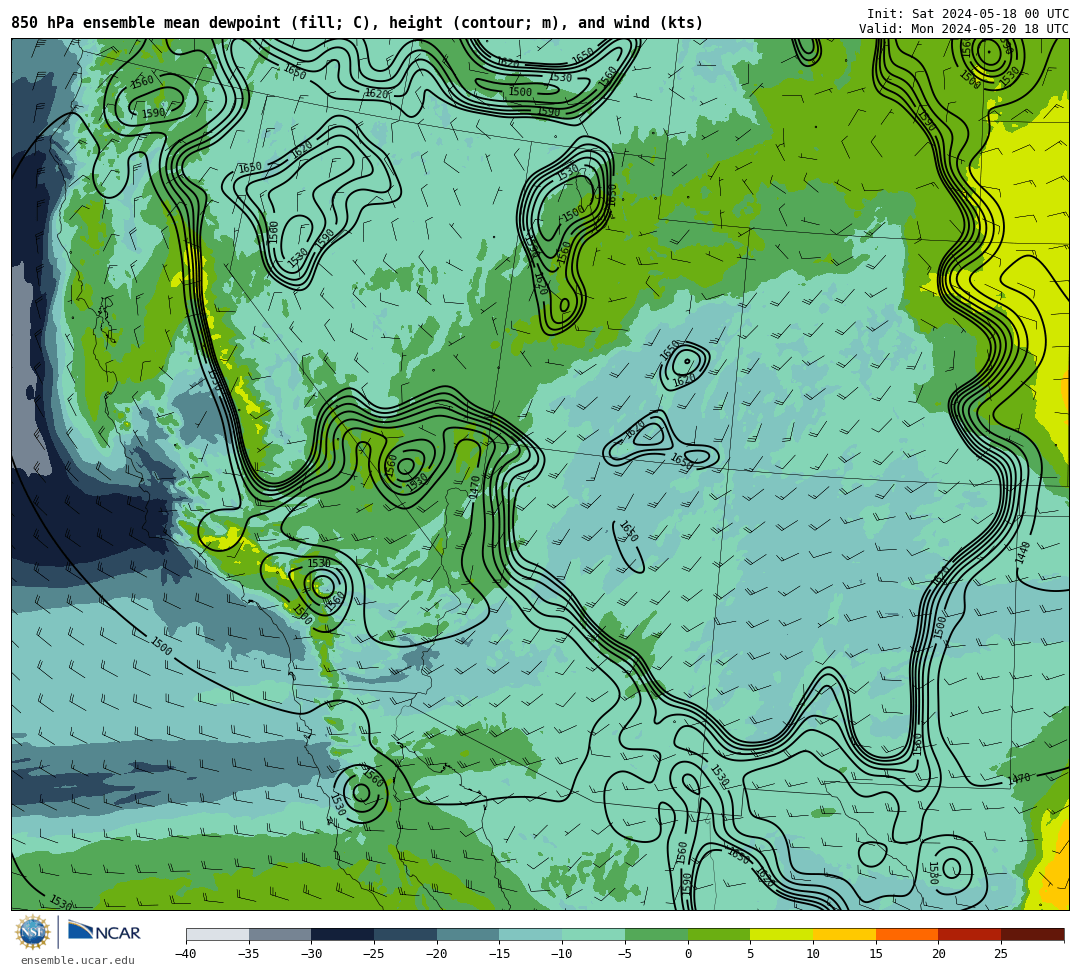This screenshot has height=973, width=1080.
Task: Click the 10 to 15 amber swatch
Action: 844,934
